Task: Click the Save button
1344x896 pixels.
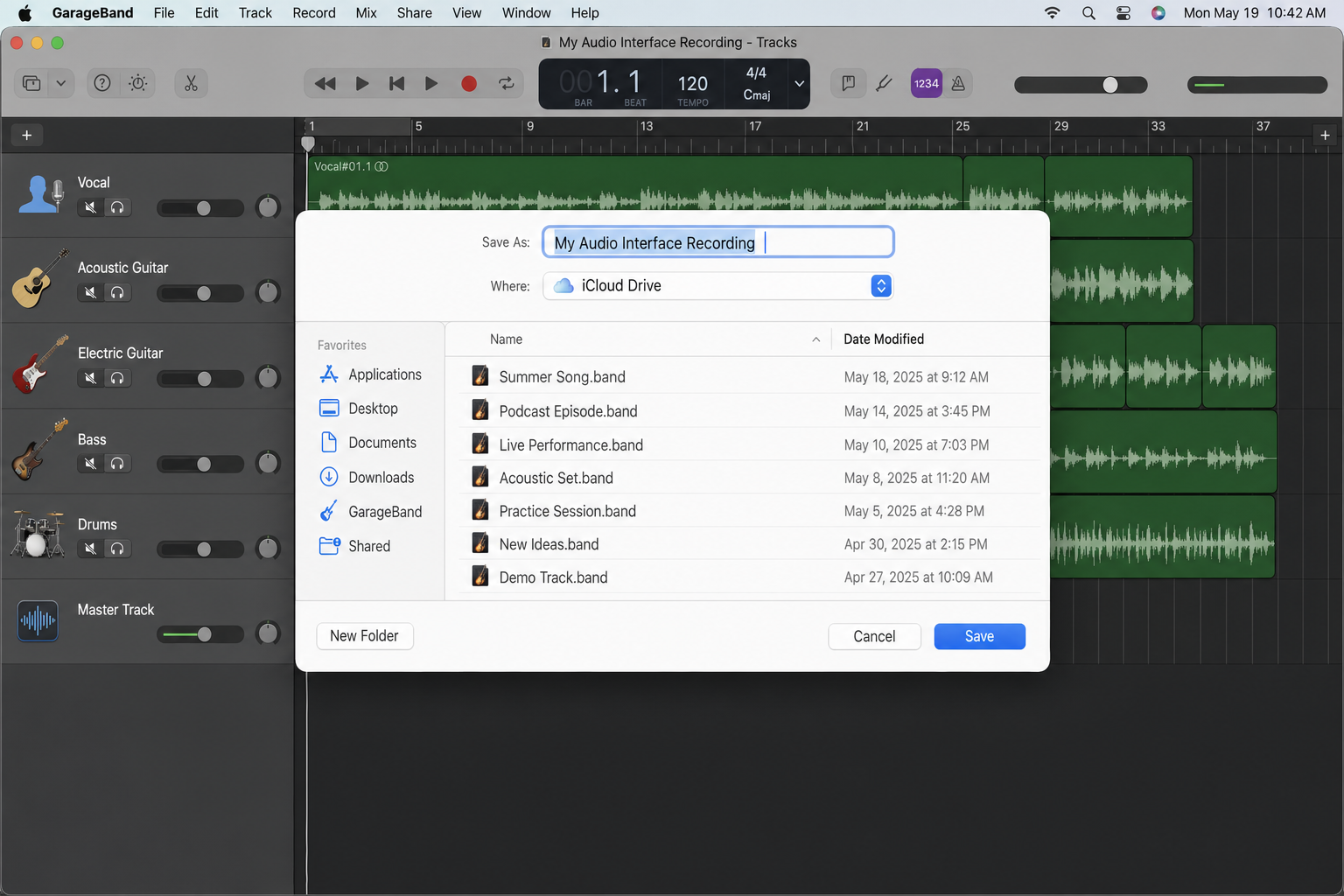Action: 979,636
